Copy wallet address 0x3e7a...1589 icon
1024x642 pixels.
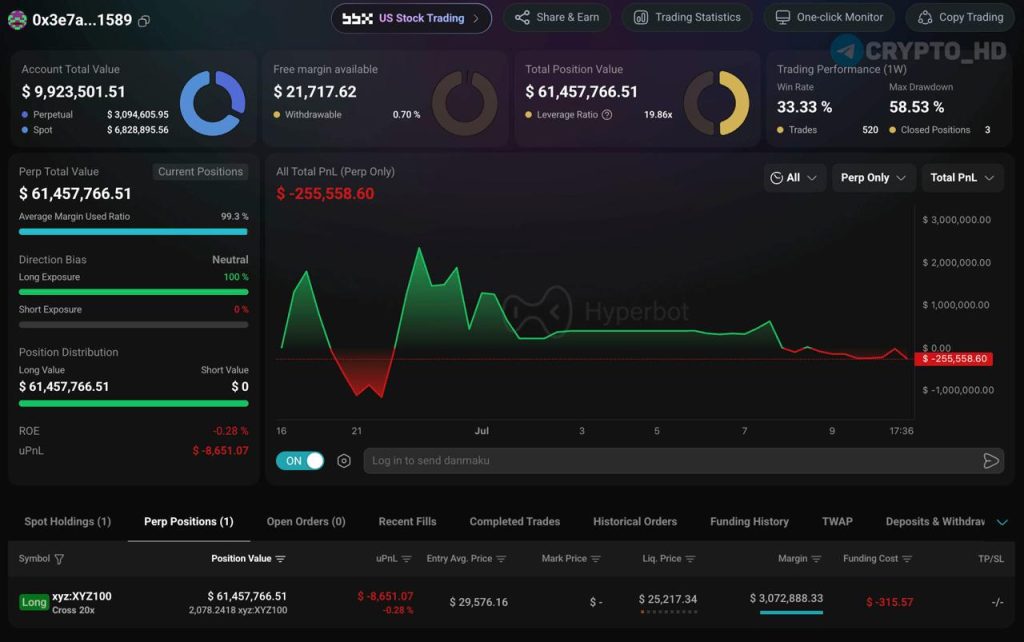click(x=144, y=21)
